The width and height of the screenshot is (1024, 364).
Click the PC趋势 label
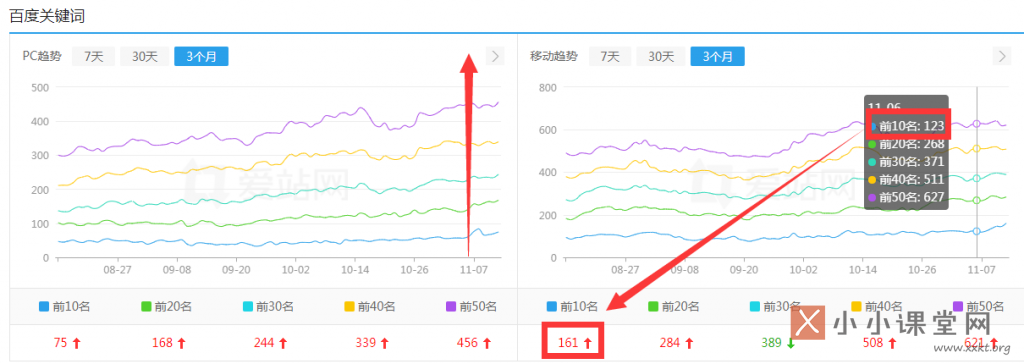[x=42, y=56]
